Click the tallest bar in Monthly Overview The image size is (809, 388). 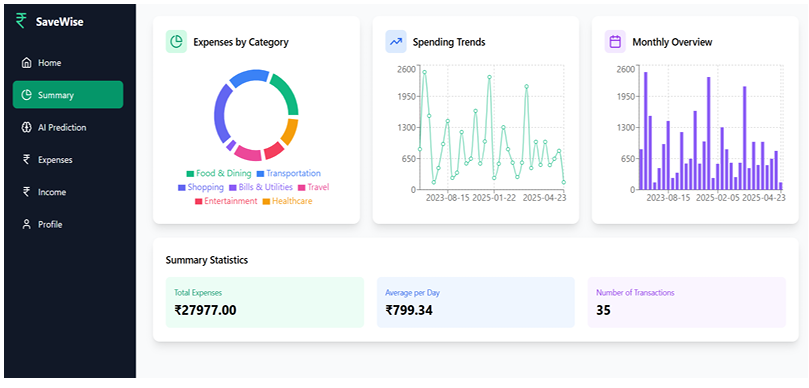(x=645, y=131)
